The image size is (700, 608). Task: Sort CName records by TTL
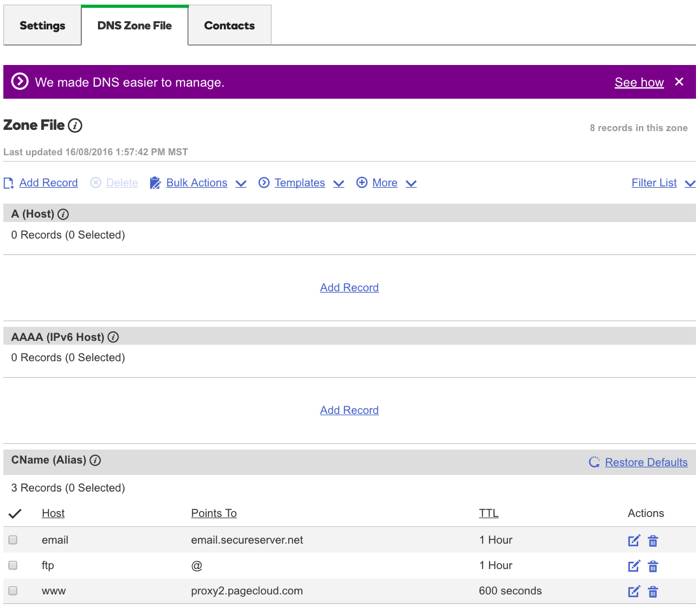click(x=488, y=513)
